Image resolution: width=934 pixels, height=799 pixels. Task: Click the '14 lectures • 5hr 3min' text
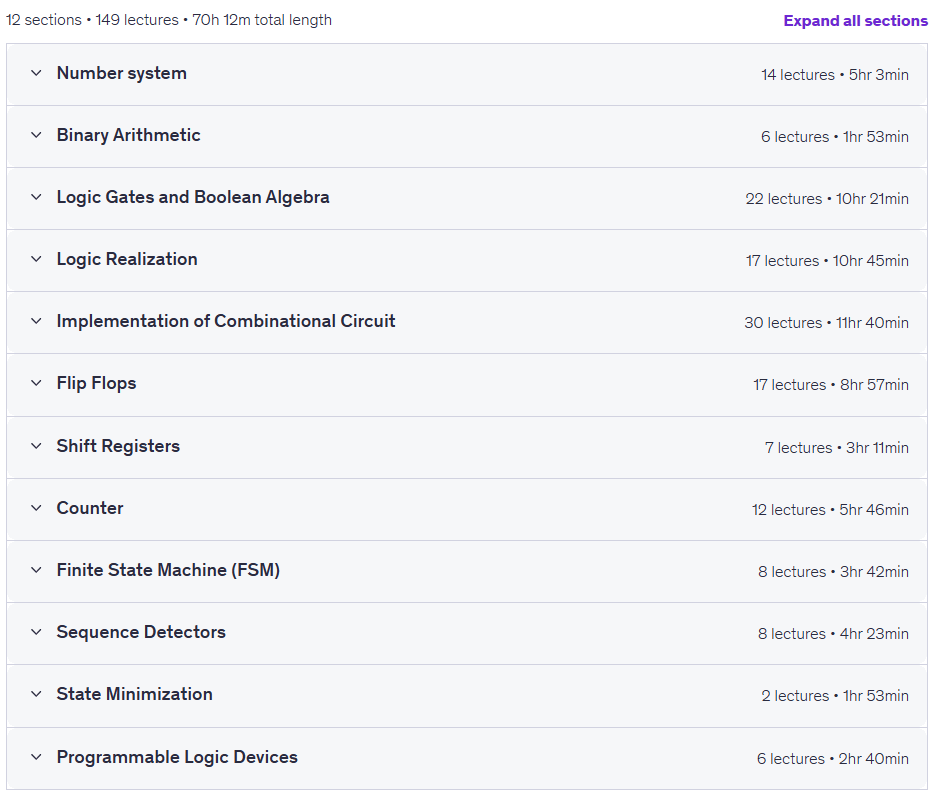pos(835,75)
